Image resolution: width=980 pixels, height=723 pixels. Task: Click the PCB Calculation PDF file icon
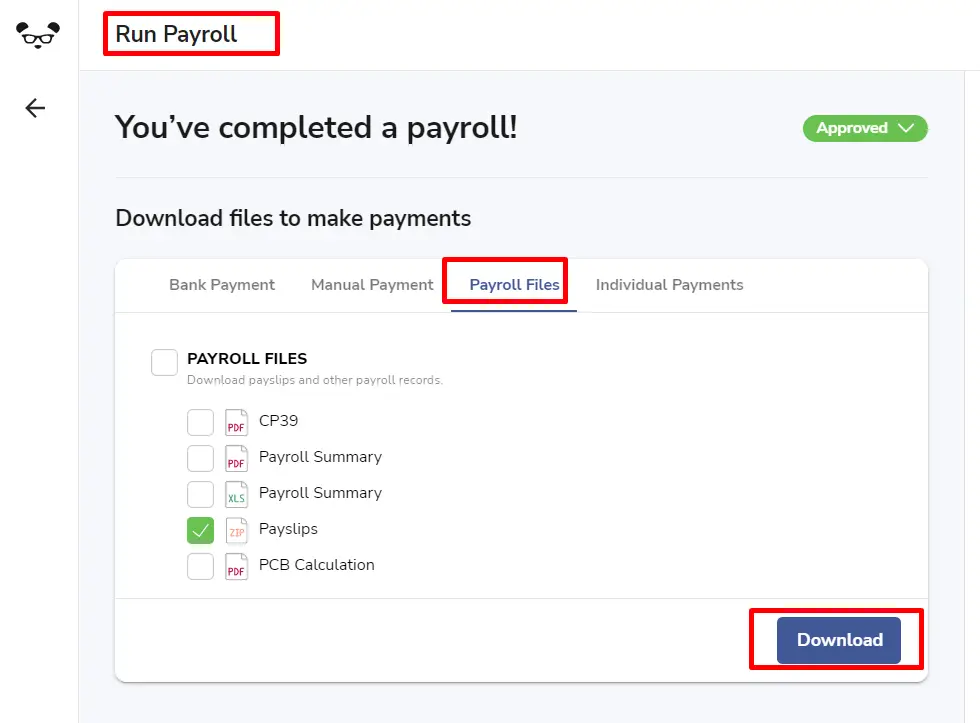coord(236,566)
